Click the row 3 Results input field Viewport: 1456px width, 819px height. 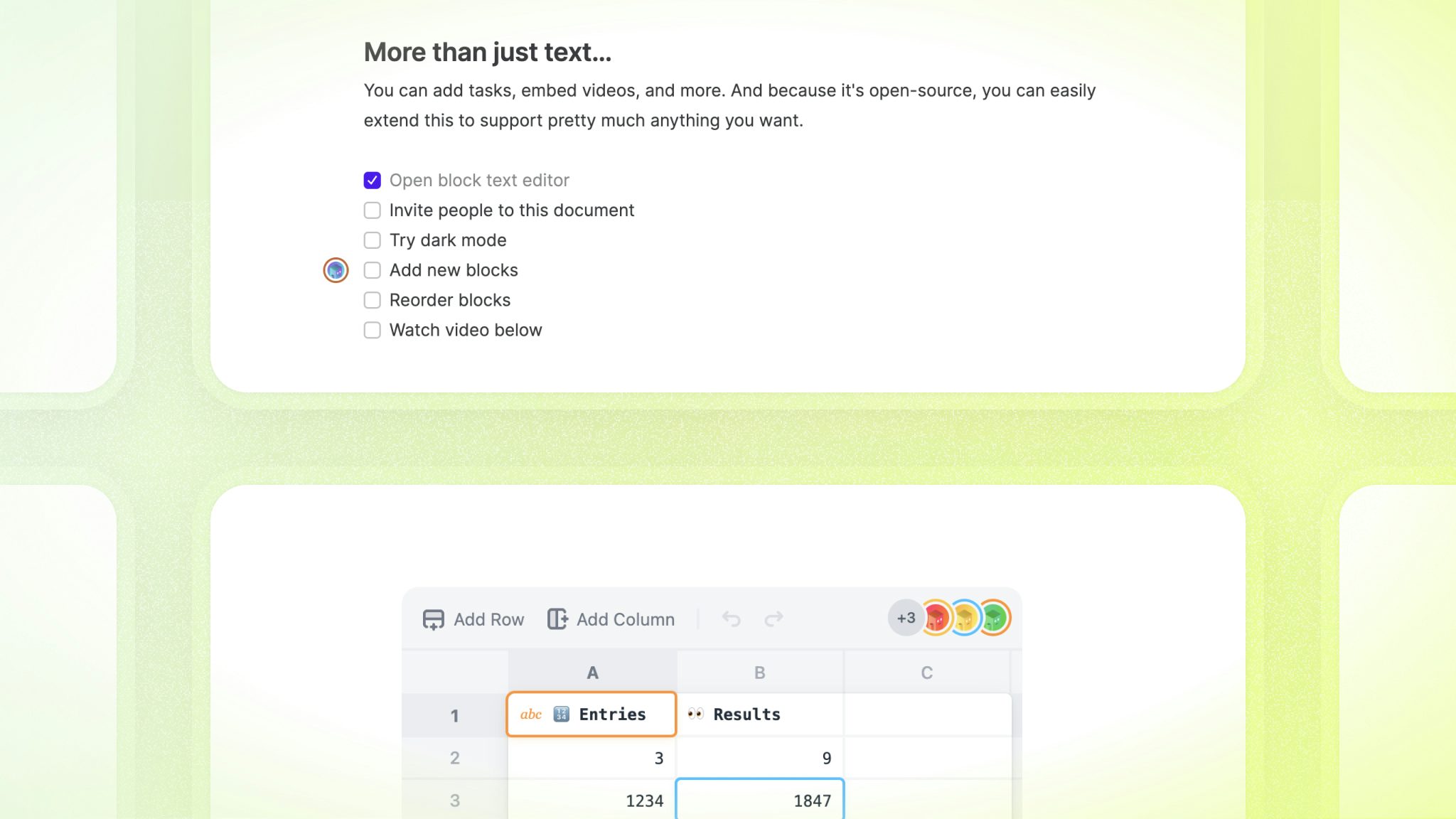(759, 800)
